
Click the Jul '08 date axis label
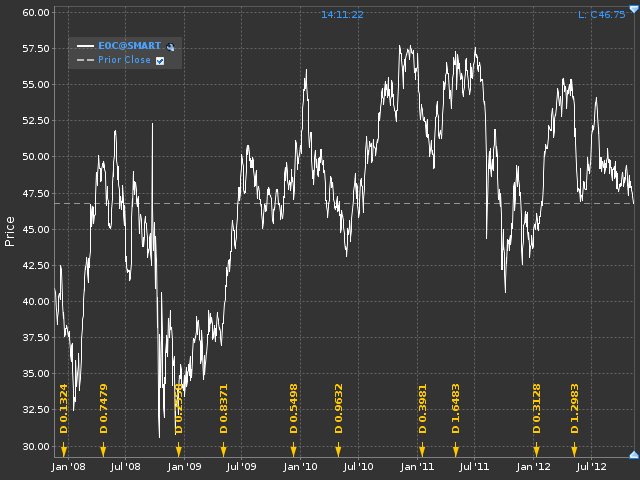click(x=125, y=467)
